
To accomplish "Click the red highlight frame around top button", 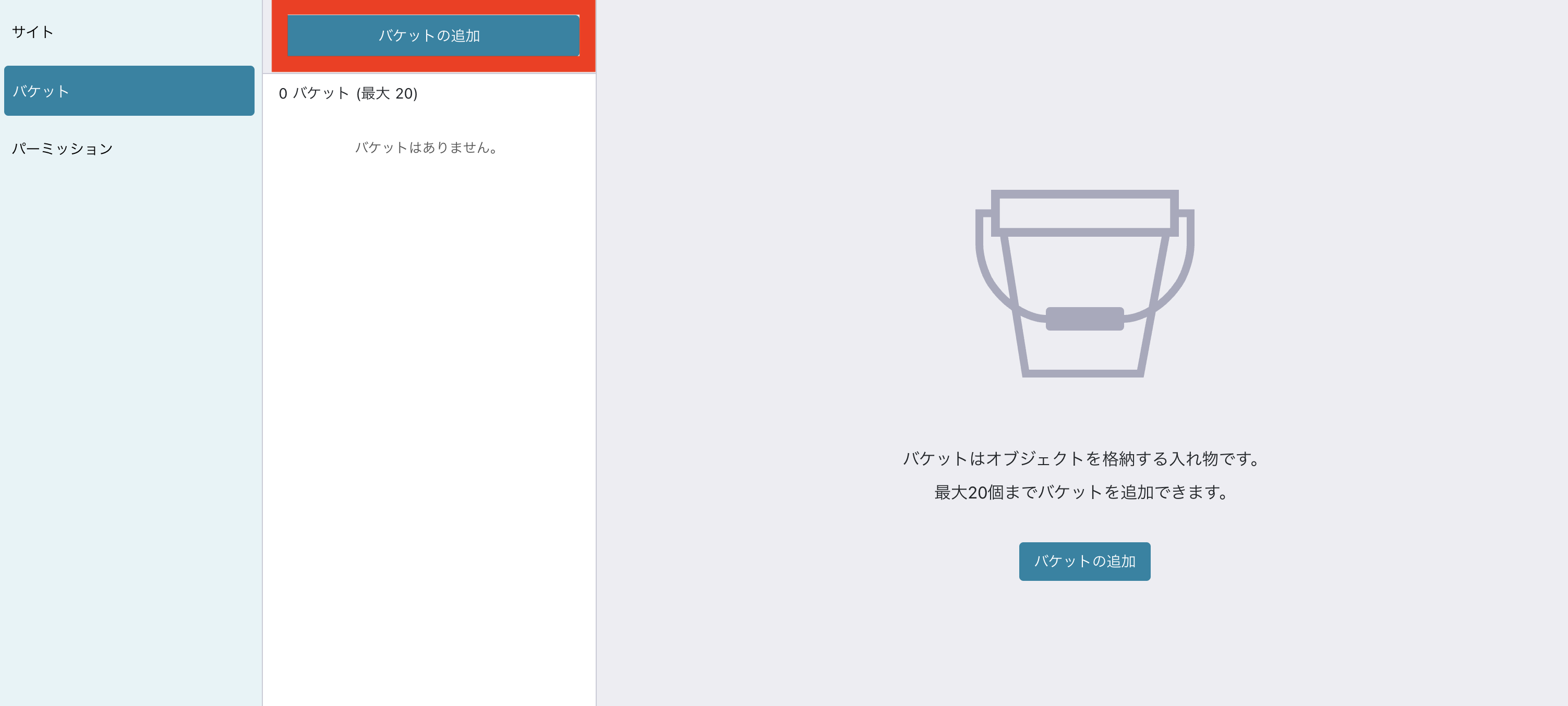I will (433, 64).
